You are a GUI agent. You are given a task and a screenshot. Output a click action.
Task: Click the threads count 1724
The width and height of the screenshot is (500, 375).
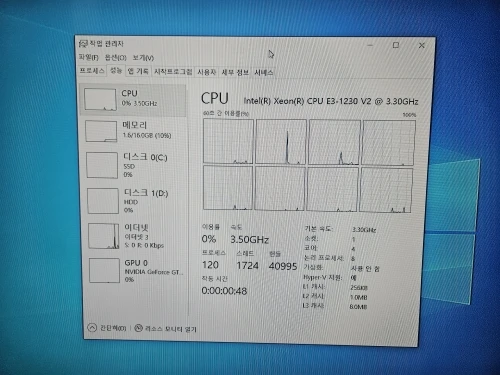click(x=247, y=266)
